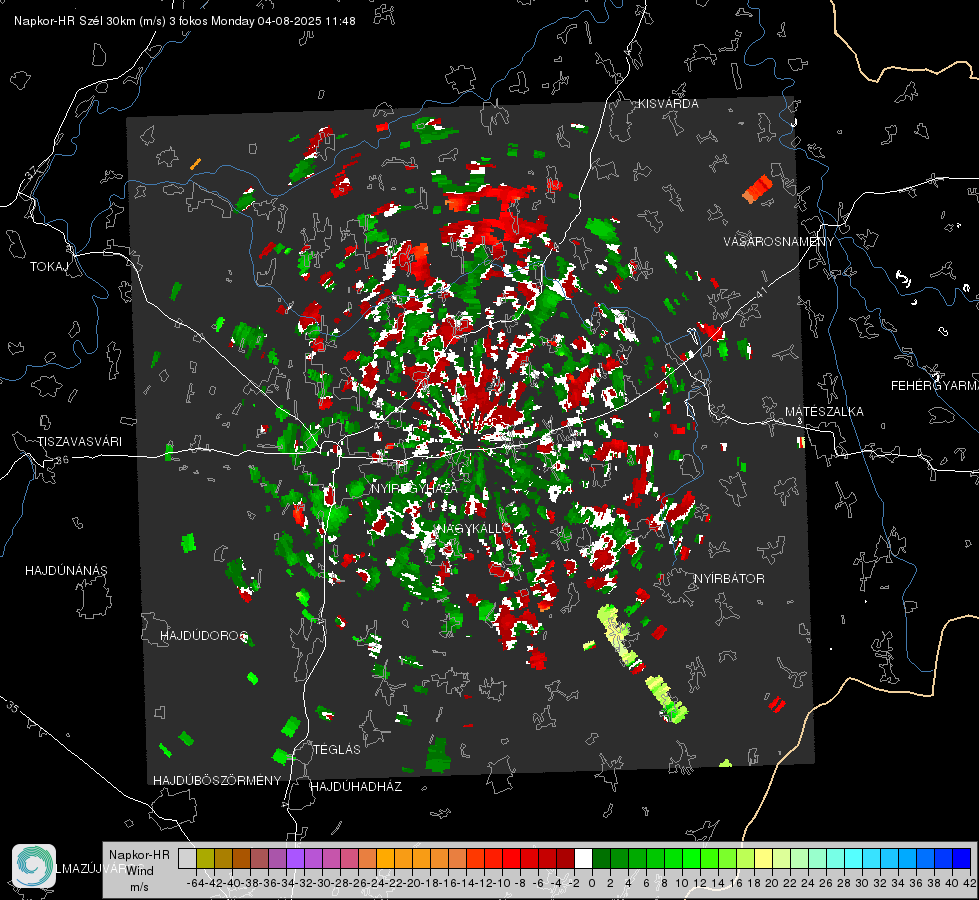Viewport: 979px width, 900px height.
Task: Click the TÉGLÁS city label
Action: click(x=337, y=749)
